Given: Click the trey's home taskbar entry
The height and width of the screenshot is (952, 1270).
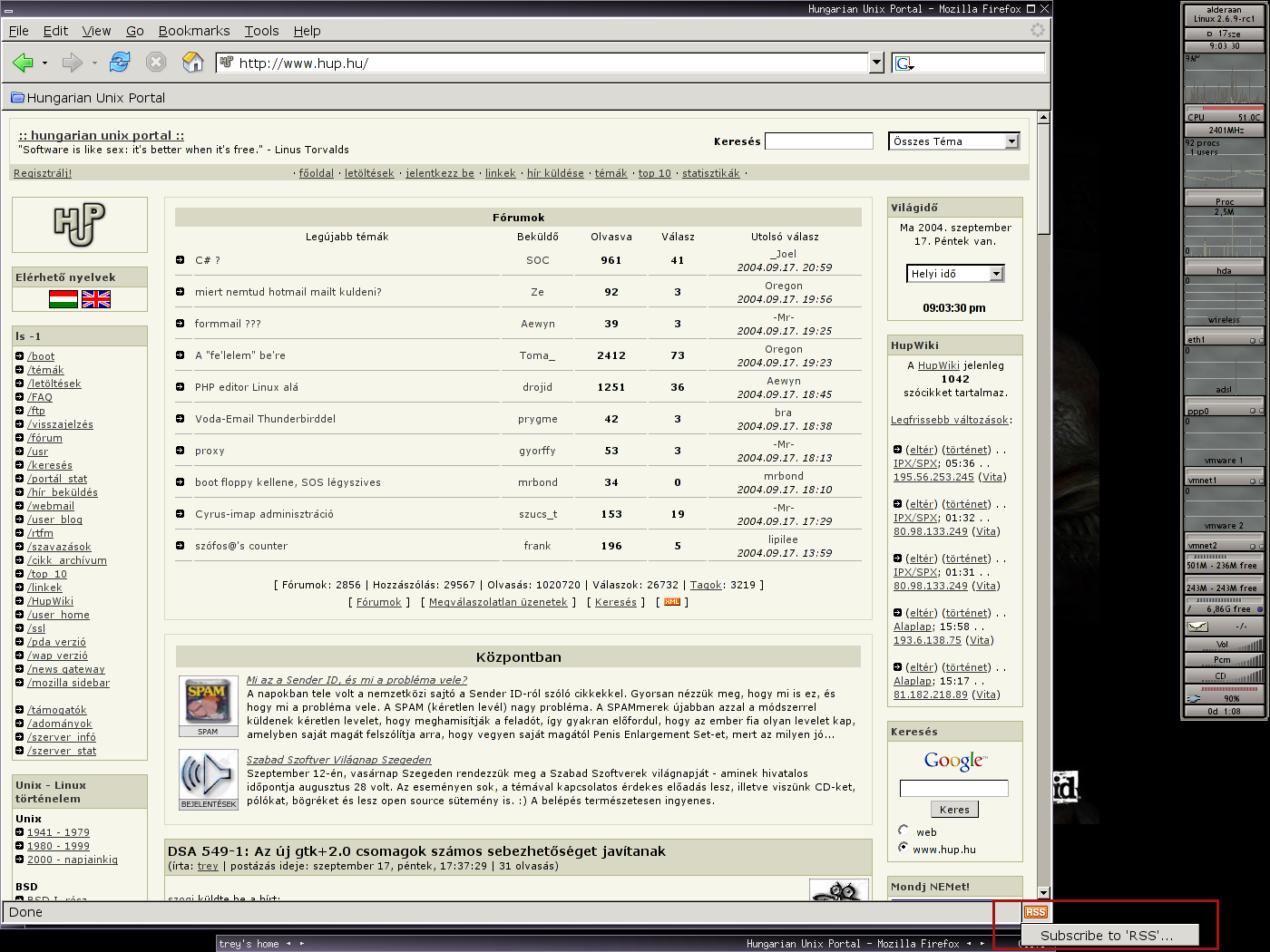Looking at the screenshot, I should click(249, 944).
